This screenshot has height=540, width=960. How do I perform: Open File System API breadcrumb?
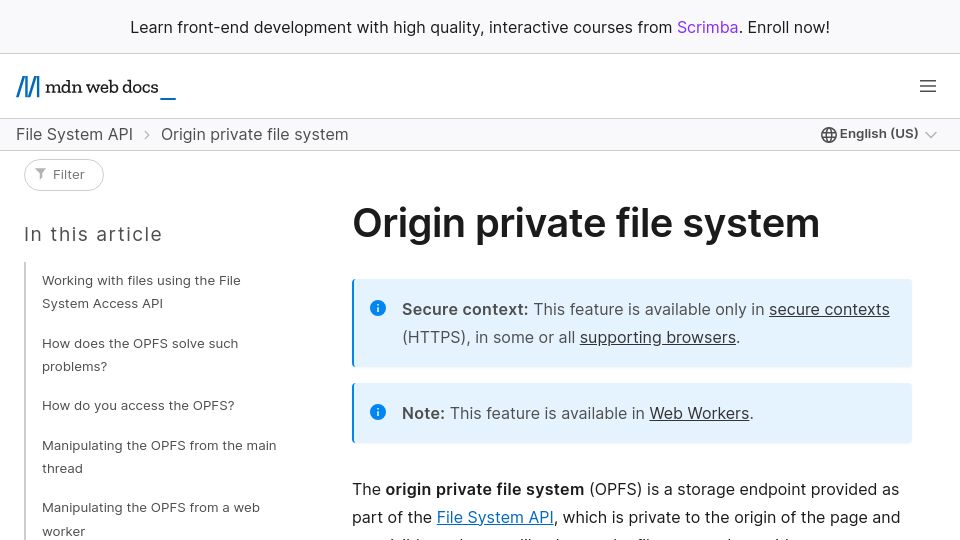pos(74,135)
